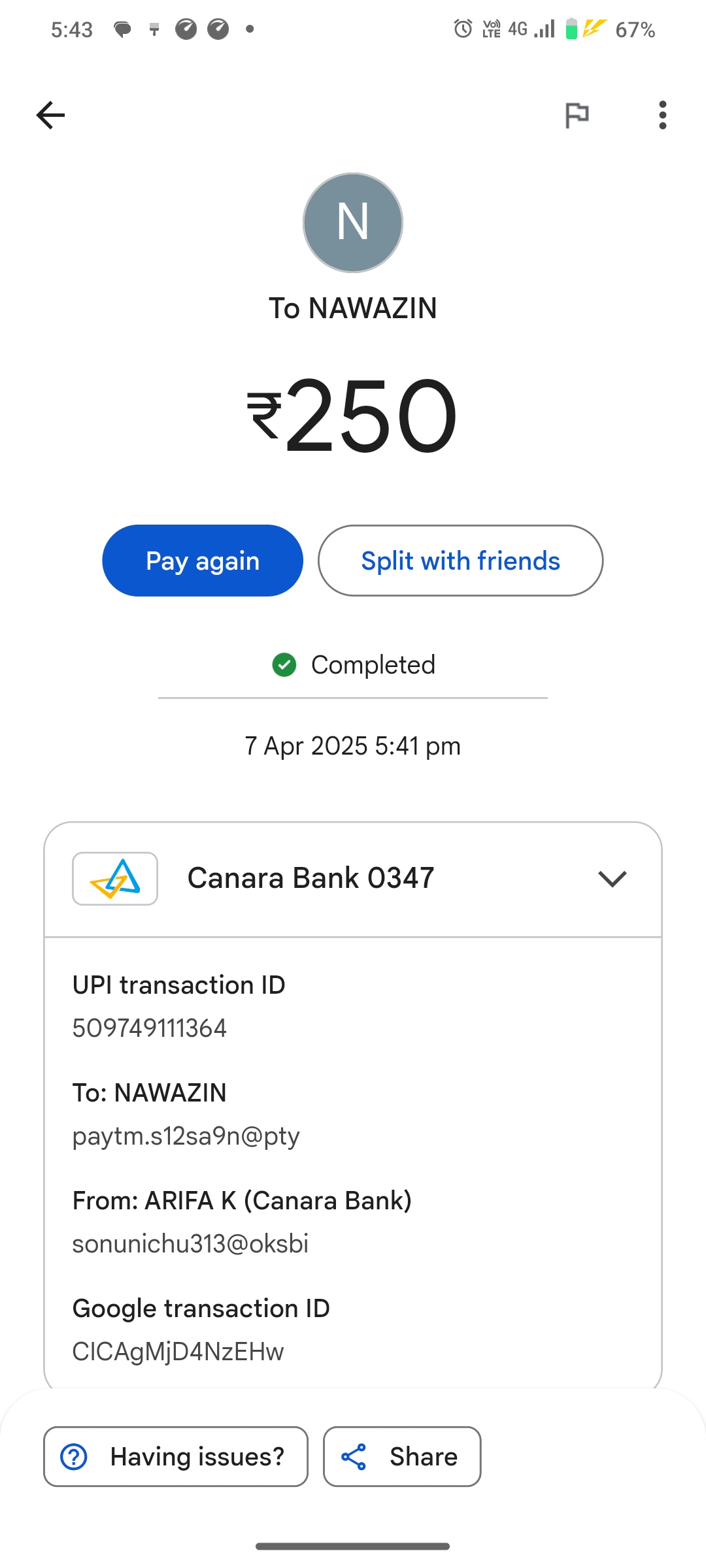Tap the Canara Bank 0347 account header
This screenshot has width=706, height=1568.
(311, 879)
